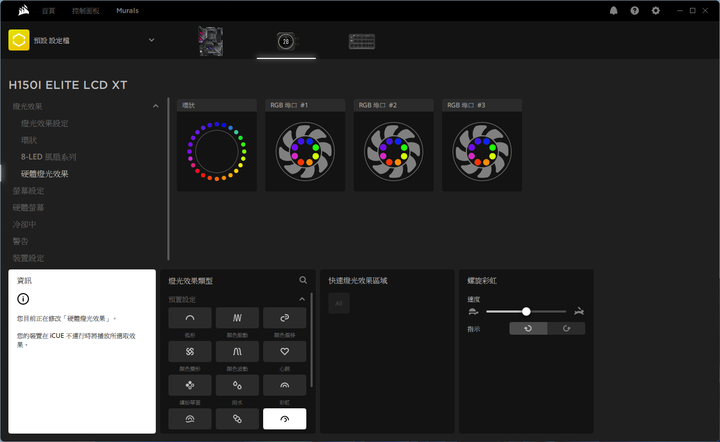Open 燈光效果設定 in sidebar
This screenshot has width=720, height=442.
point(45,123)
